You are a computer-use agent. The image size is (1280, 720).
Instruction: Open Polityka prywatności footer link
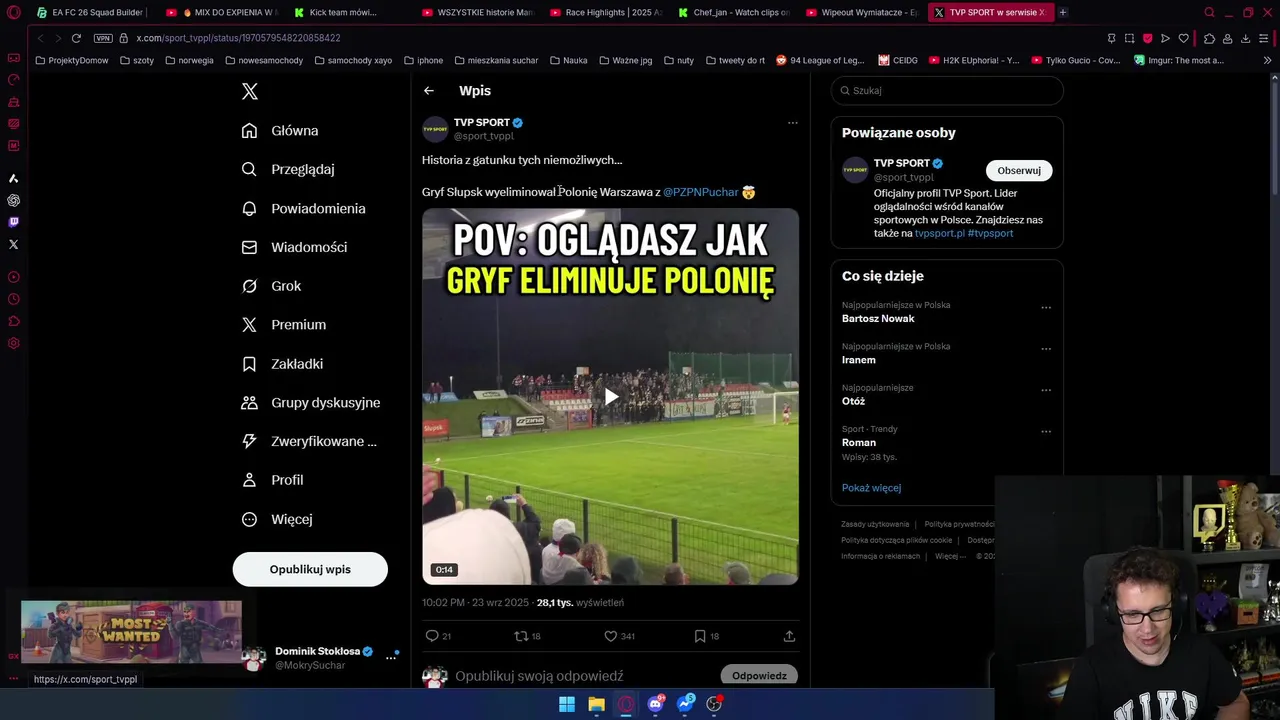point(959,524)
